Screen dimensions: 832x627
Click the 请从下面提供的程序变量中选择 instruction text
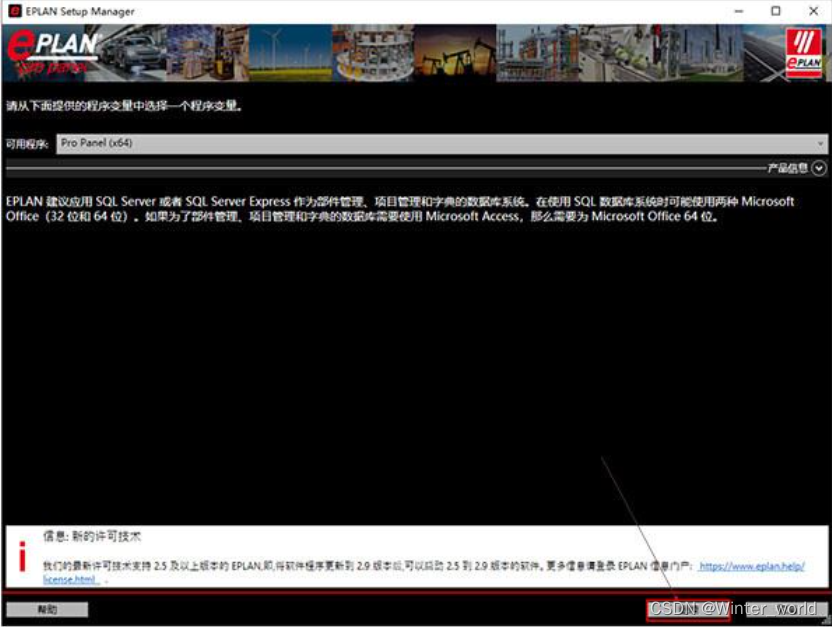(x=125, y=106)
